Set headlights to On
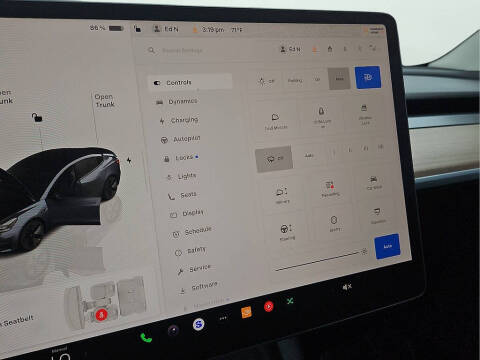Screen dimensions: 480x360 click(317, 80)
